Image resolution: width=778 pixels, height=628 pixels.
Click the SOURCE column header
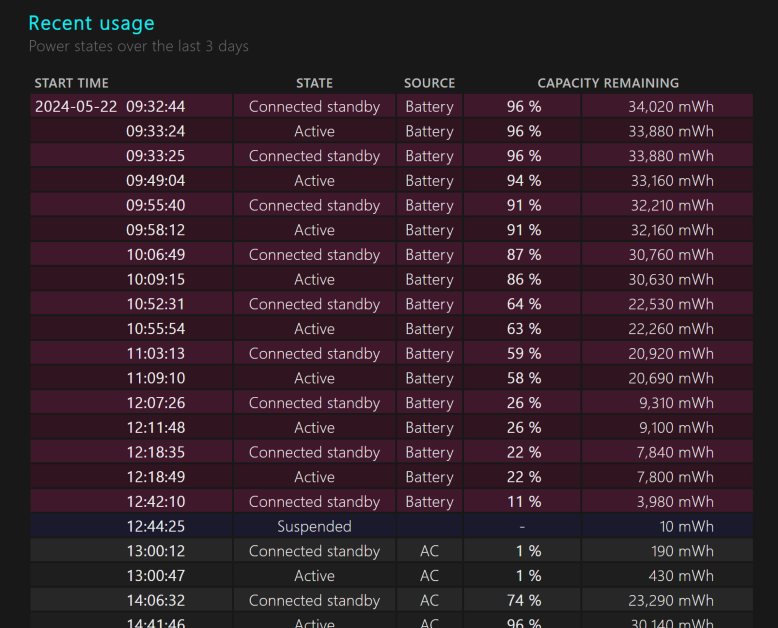point(429,83)
